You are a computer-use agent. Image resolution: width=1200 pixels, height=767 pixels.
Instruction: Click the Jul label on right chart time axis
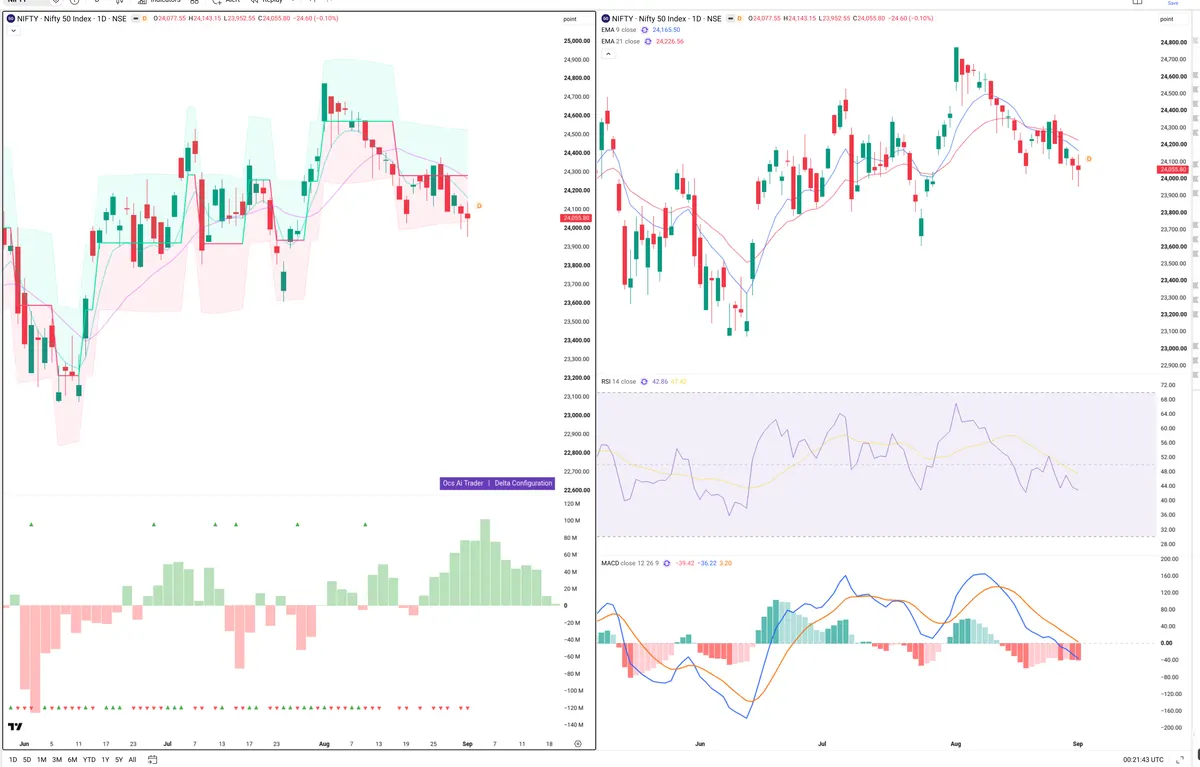[822, 744]
